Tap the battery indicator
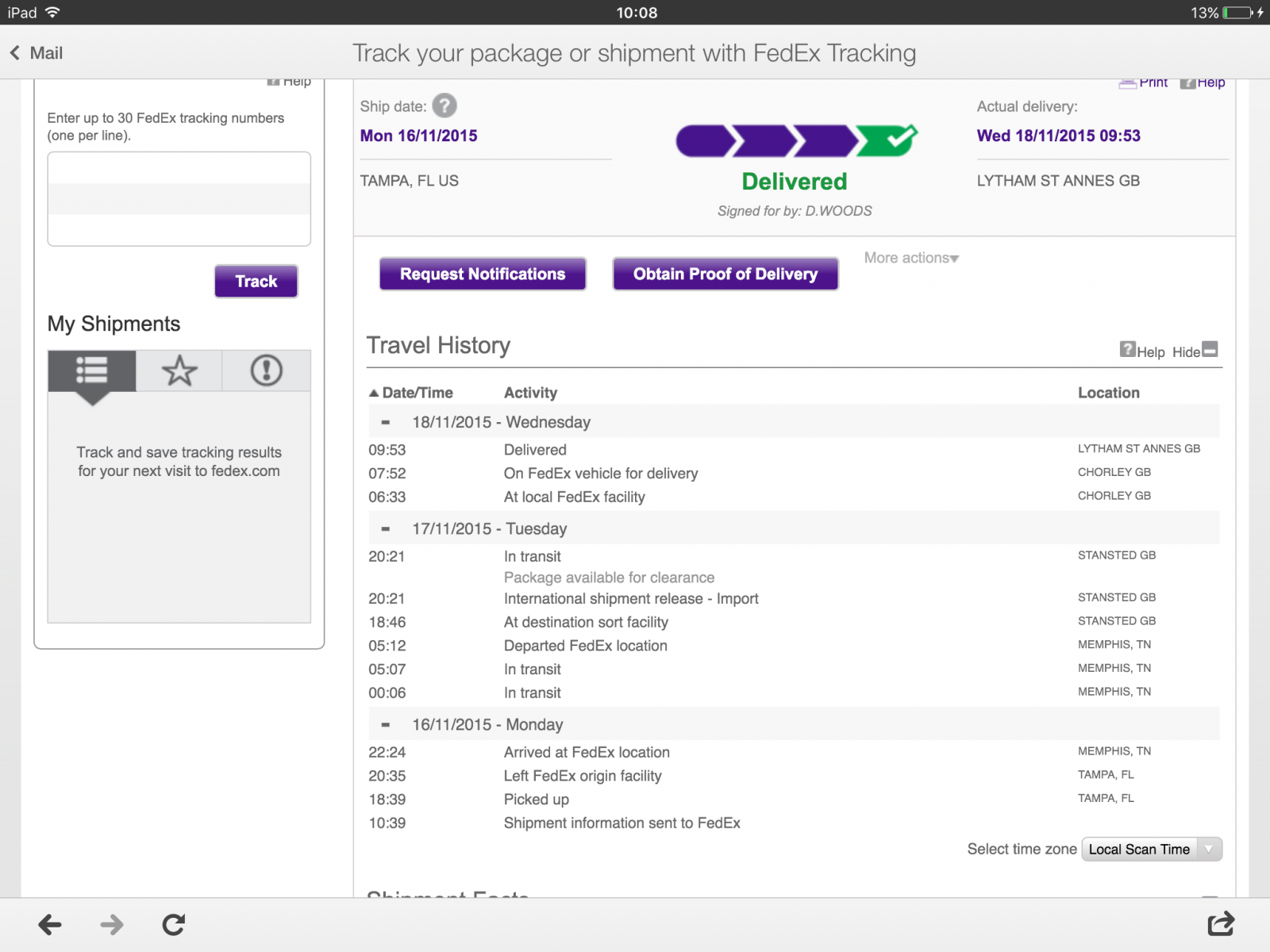1270x952 pixels. 1237,13
